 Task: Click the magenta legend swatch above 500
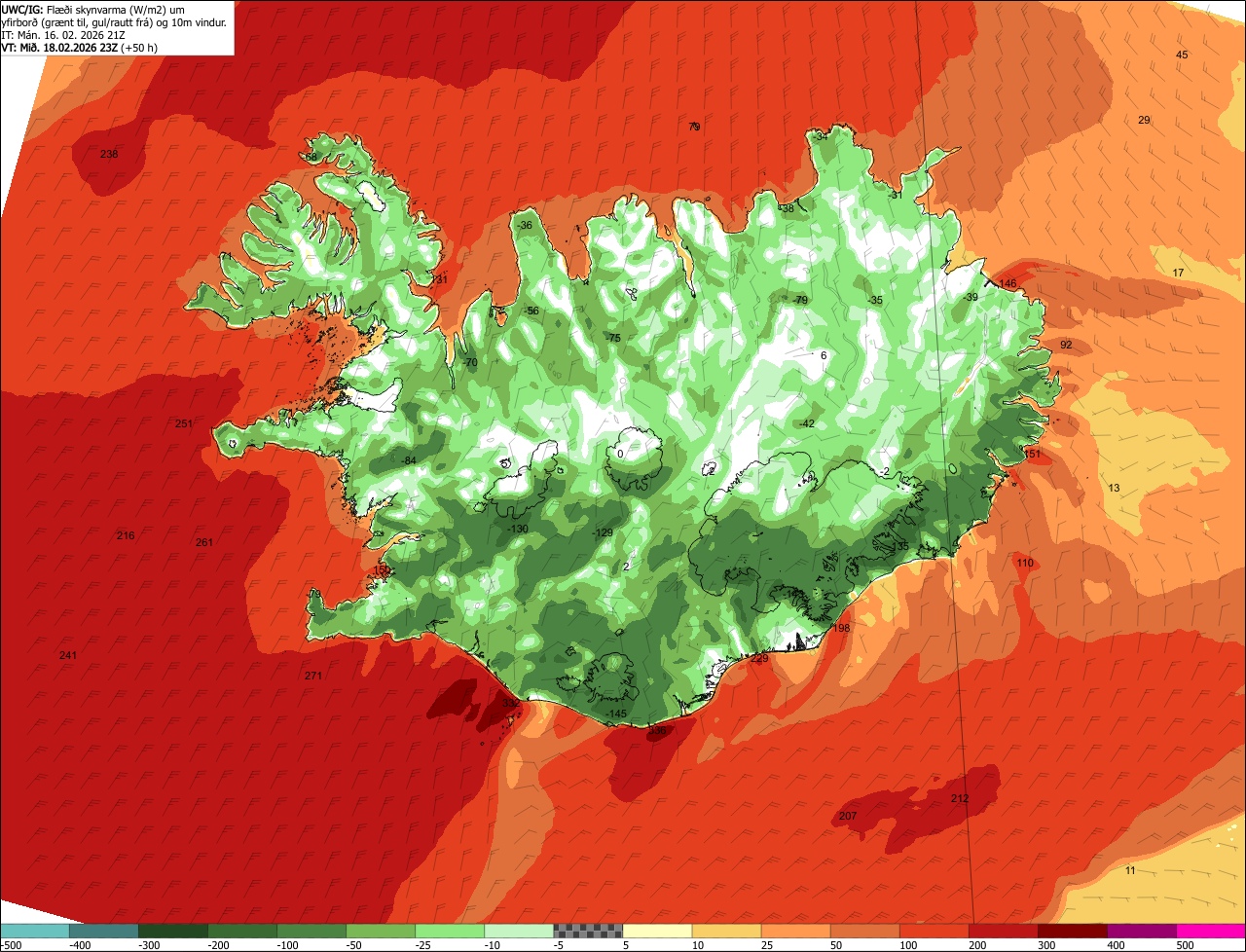coord(1211,931)
